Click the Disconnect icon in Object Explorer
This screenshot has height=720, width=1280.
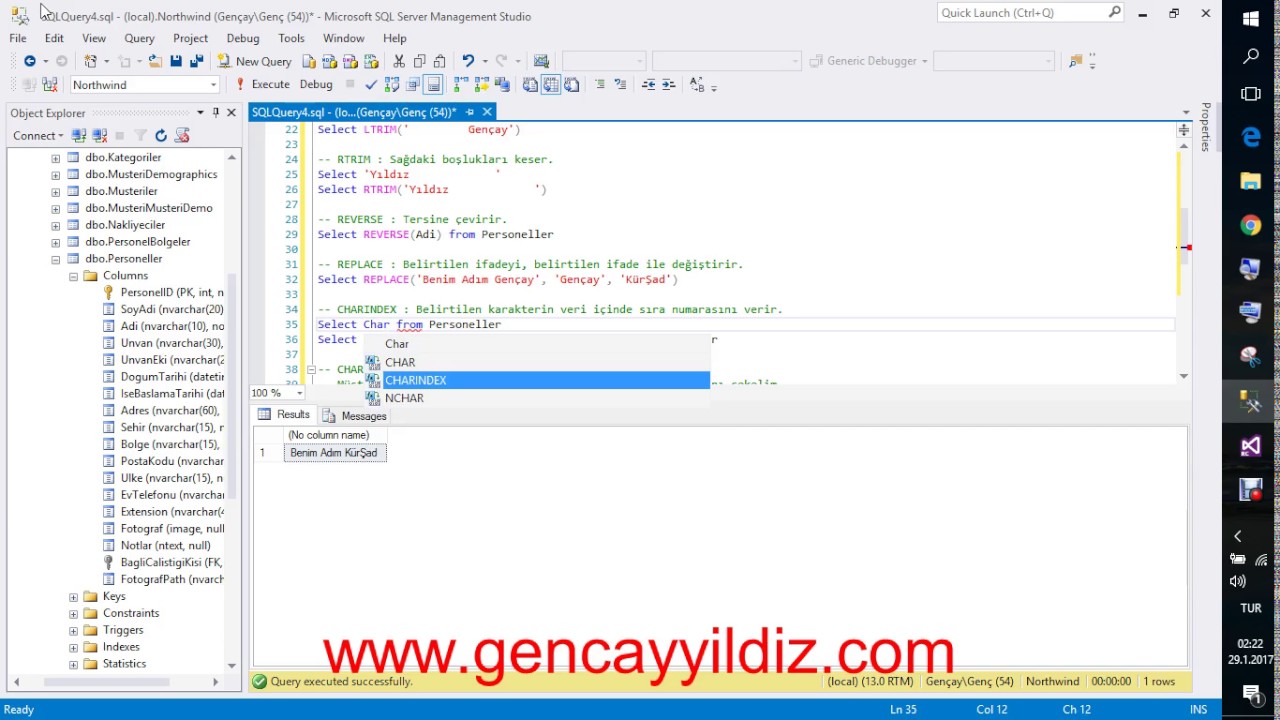tap(99, 135)
